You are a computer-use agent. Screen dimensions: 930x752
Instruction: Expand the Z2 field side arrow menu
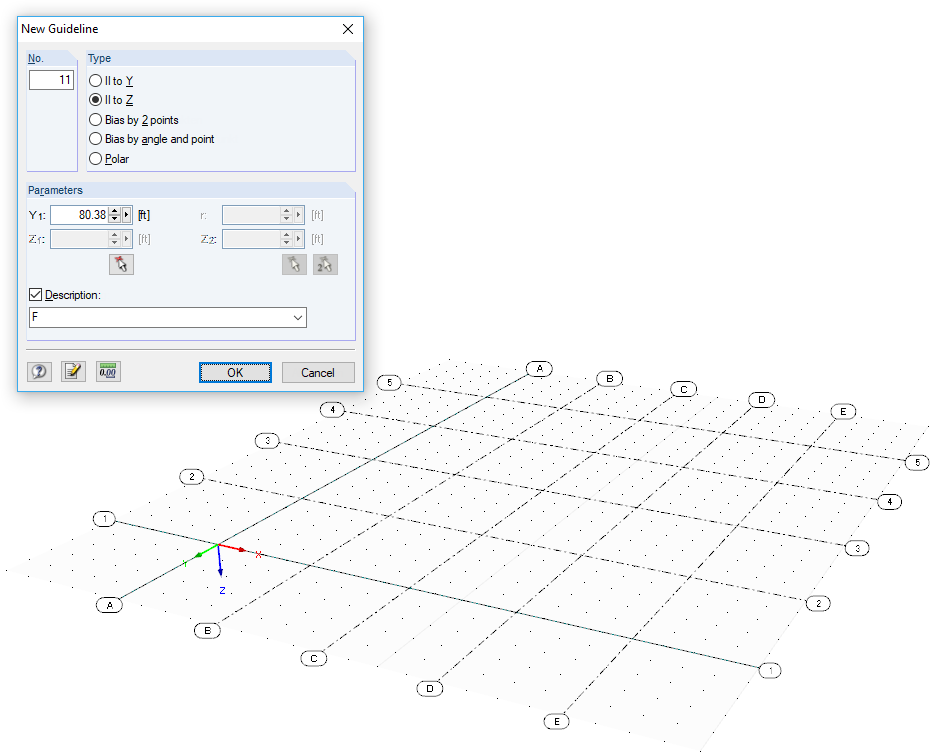point(299,238)
